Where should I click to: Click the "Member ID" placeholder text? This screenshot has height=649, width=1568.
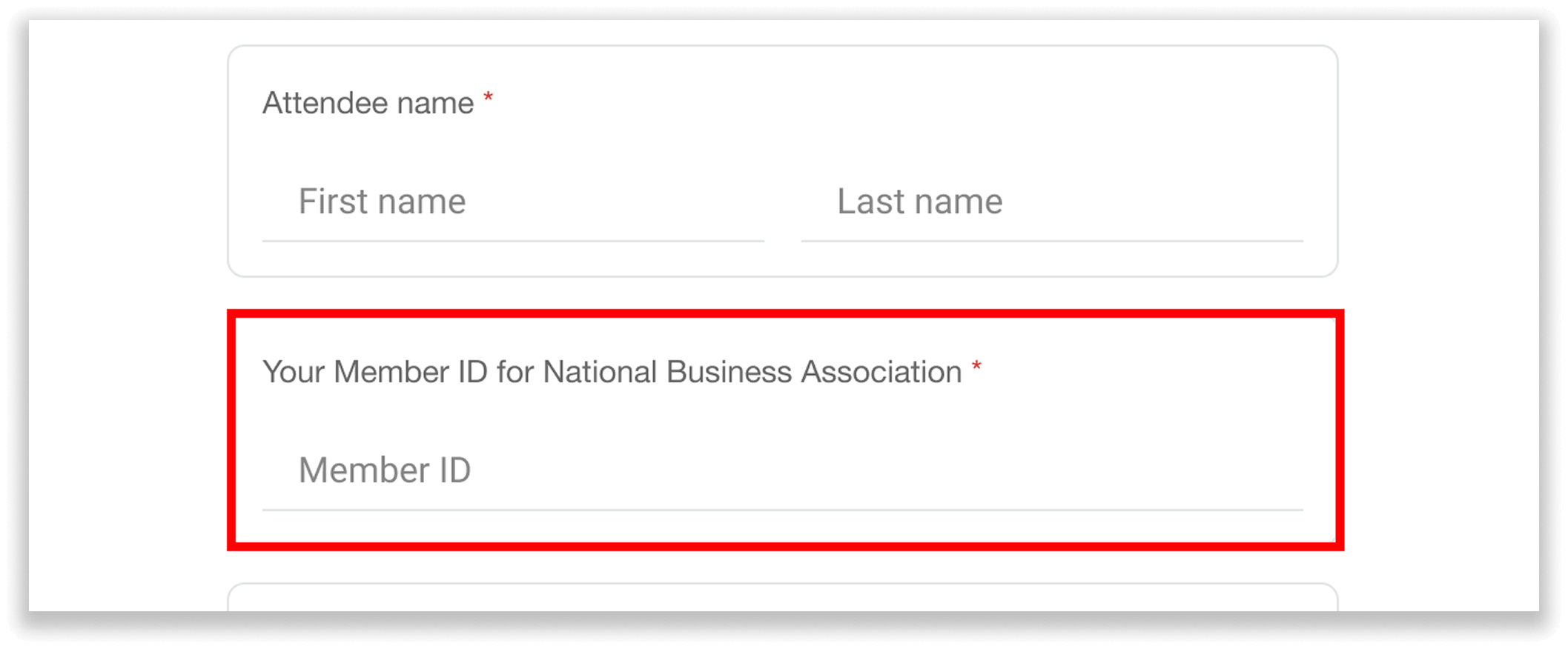384,470
